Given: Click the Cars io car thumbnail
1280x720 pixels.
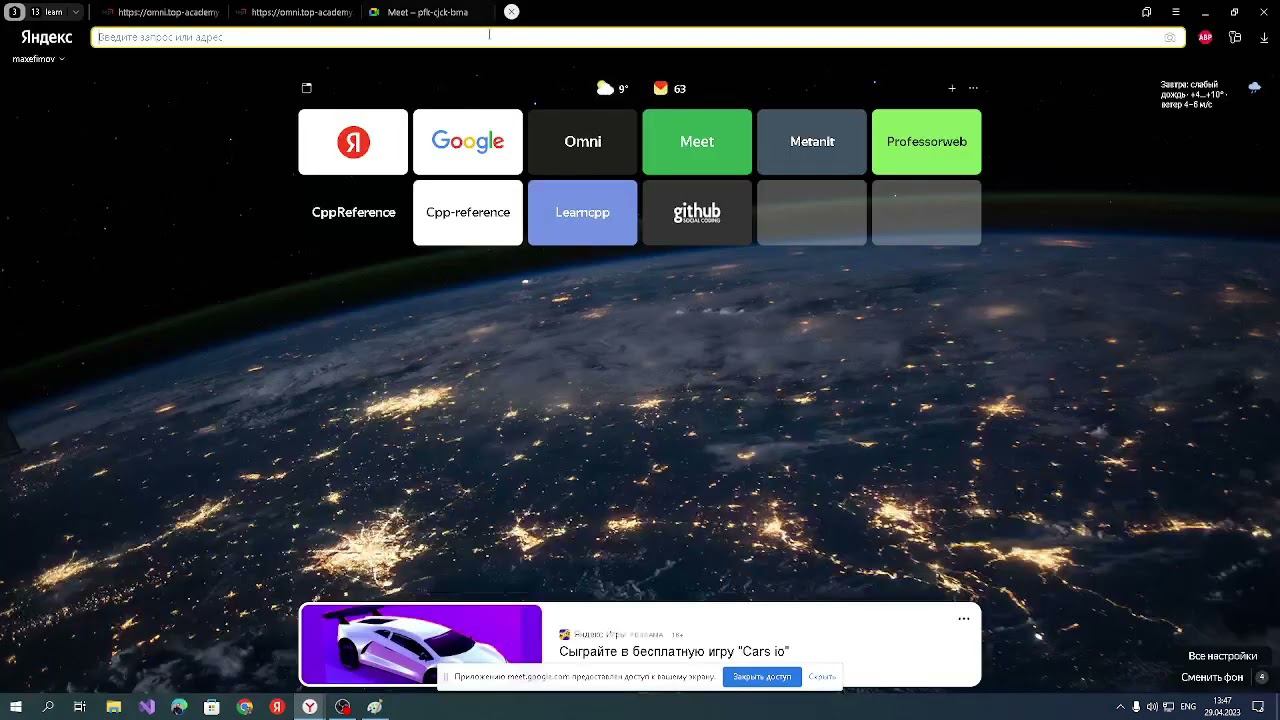Looking at the screenshot, I should (420, 644).
